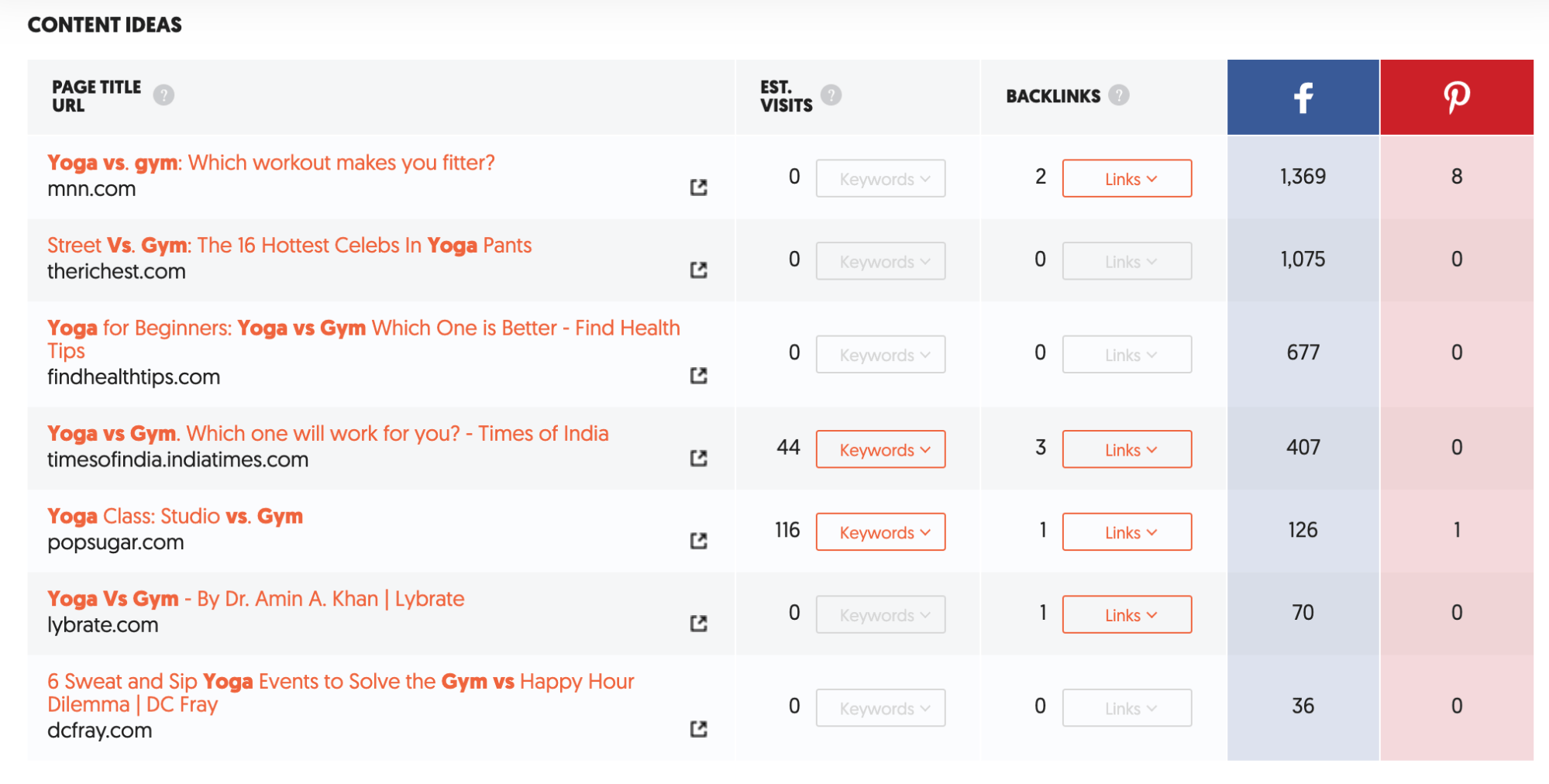Click the Facebook column header icon

(1303, 97)
